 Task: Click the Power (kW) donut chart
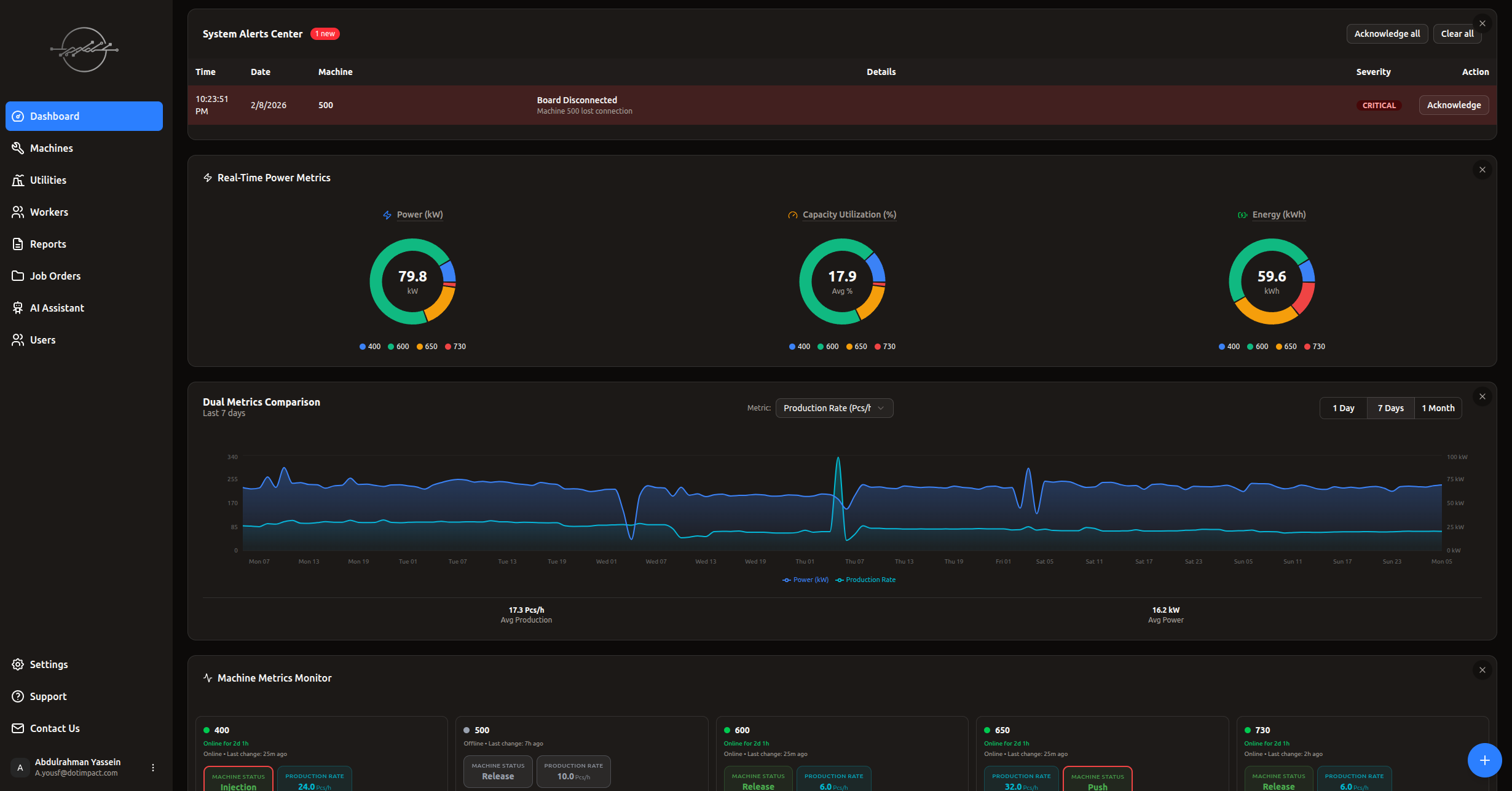[412, 281]
